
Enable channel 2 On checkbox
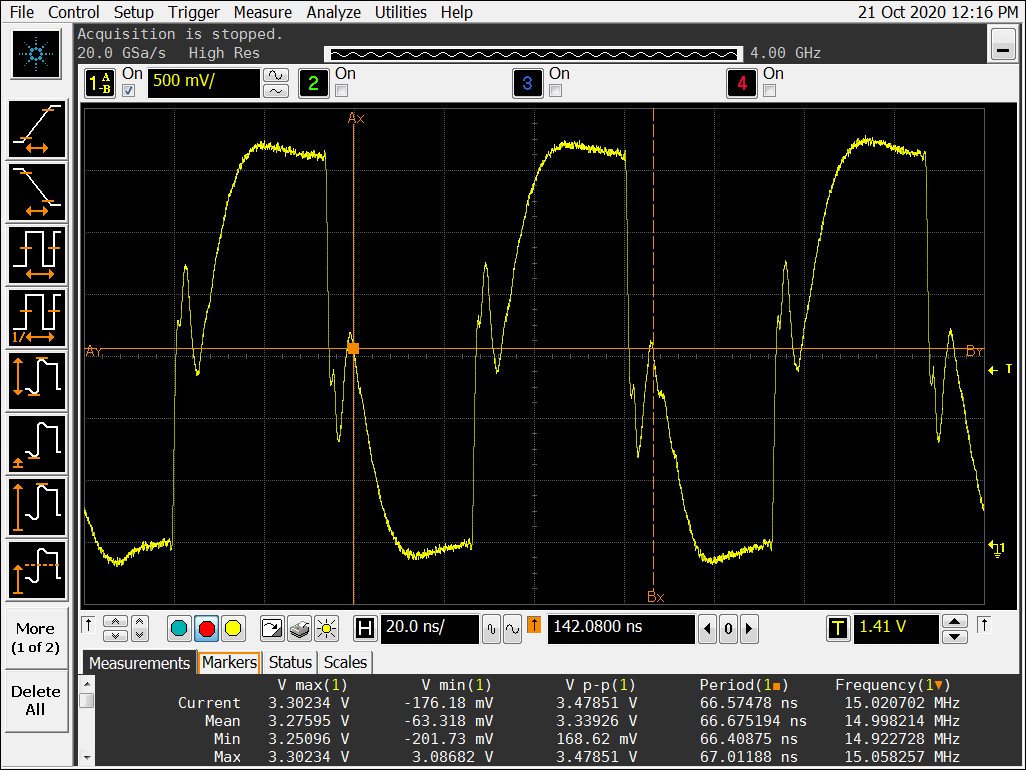[x=342, y=91]
